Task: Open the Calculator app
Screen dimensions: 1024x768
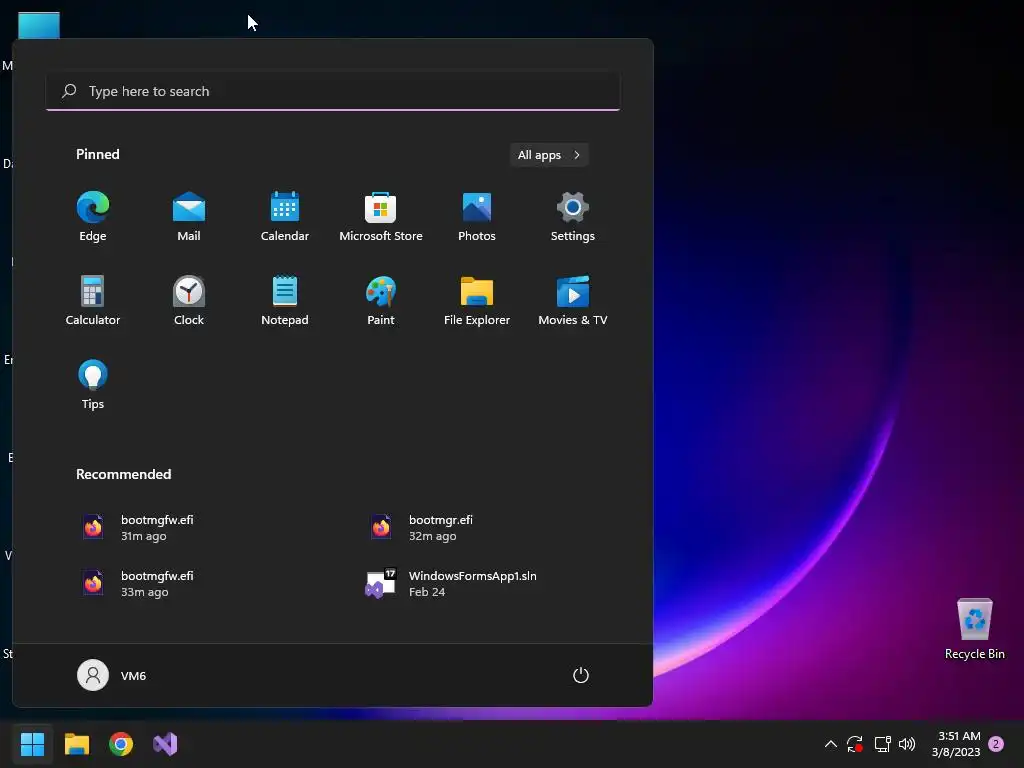Action: pos(93,301)
